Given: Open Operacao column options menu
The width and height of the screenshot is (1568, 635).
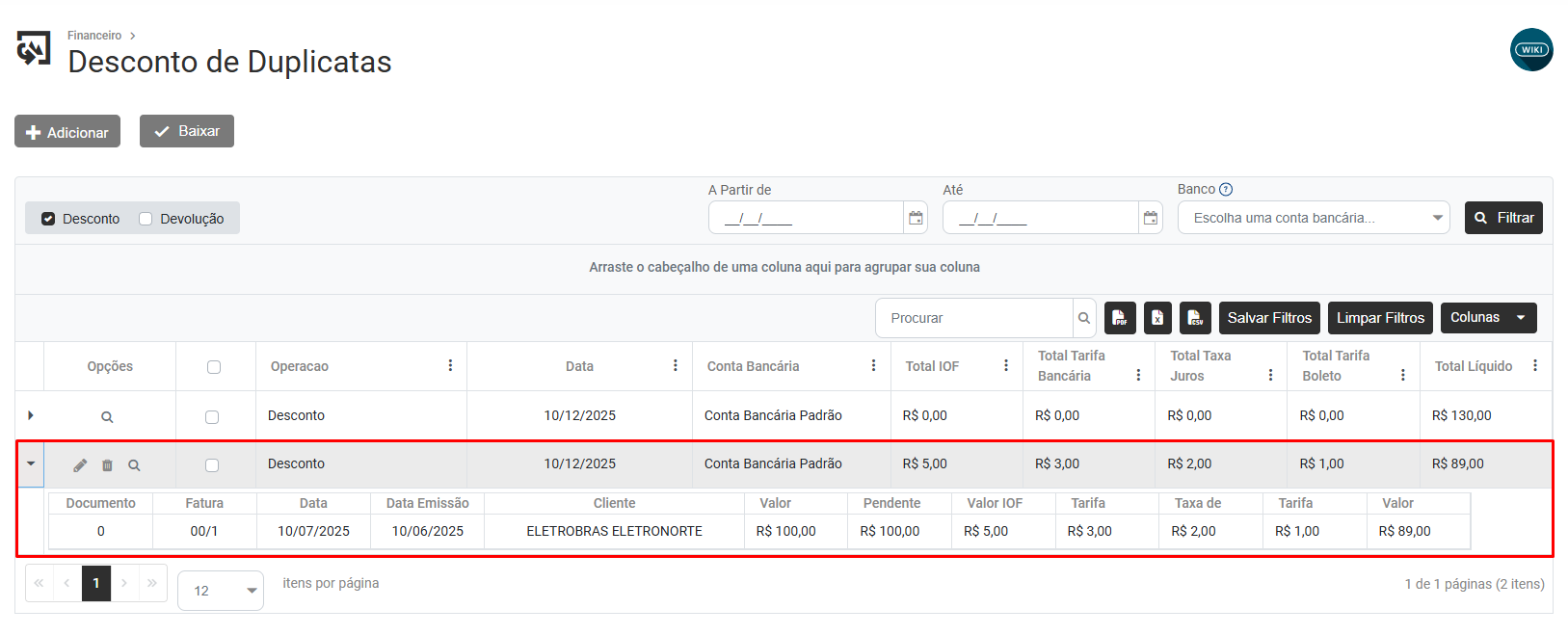Looking at the screenshot, I should 450,366.
